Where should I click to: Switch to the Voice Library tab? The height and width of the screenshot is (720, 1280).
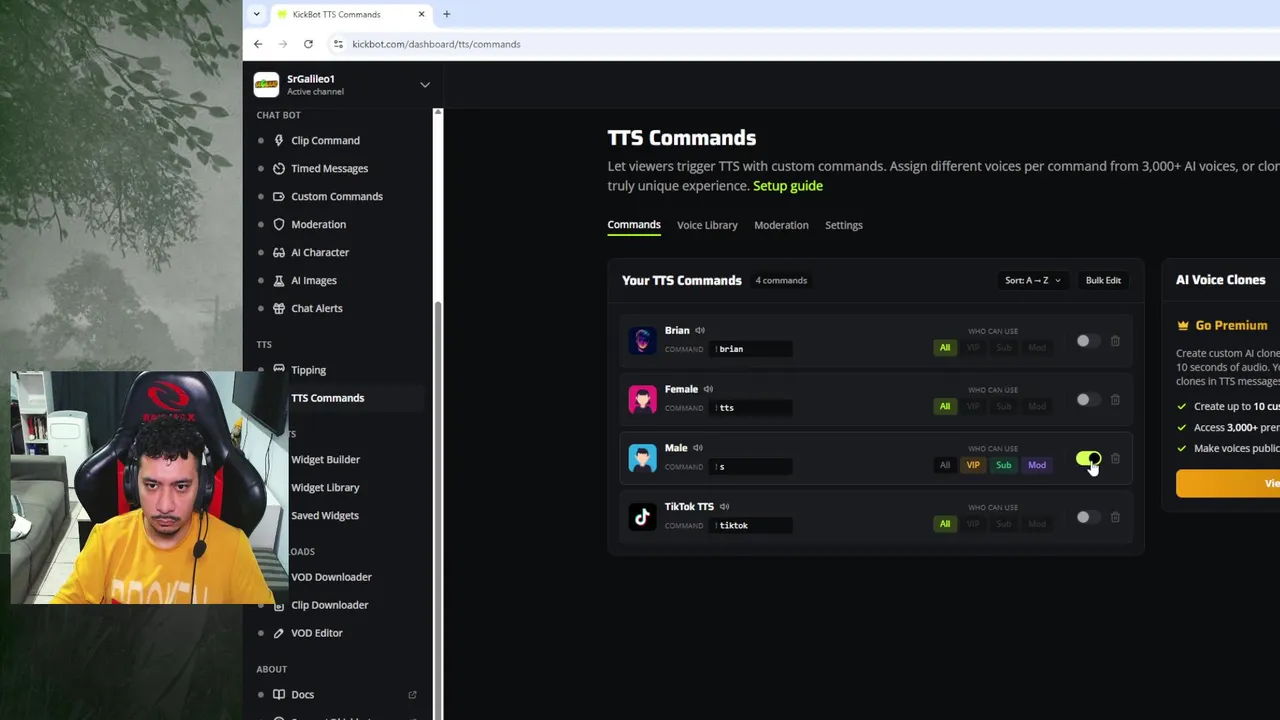[x=707, y=225]
